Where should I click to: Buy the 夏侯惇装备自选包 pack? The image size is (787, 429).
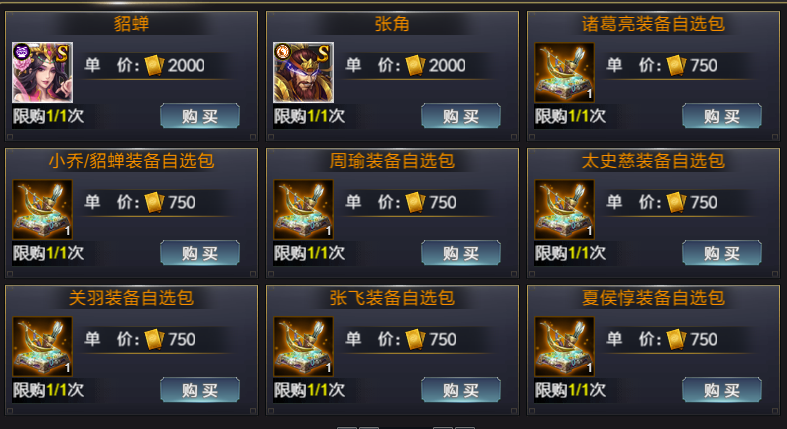722,390
